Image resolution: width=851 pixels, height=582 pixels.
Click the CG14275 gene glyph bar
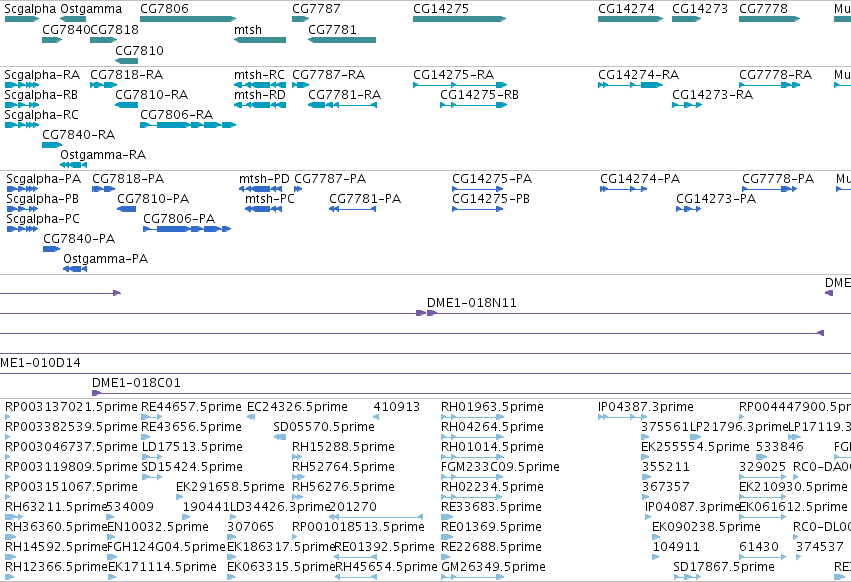pyautogui.click(x=459, y=19)
